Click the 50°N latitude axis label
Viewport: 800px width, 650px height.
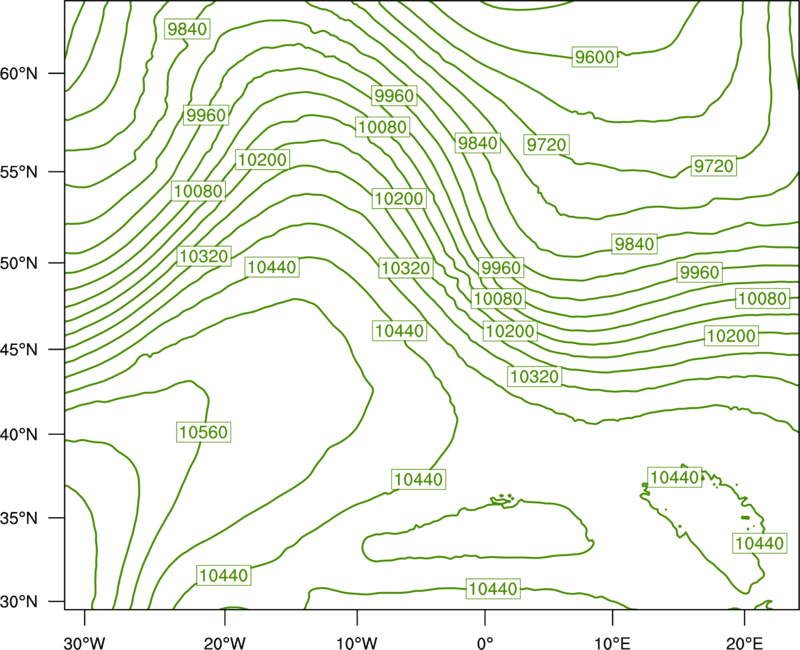click(x=19, y=263)
